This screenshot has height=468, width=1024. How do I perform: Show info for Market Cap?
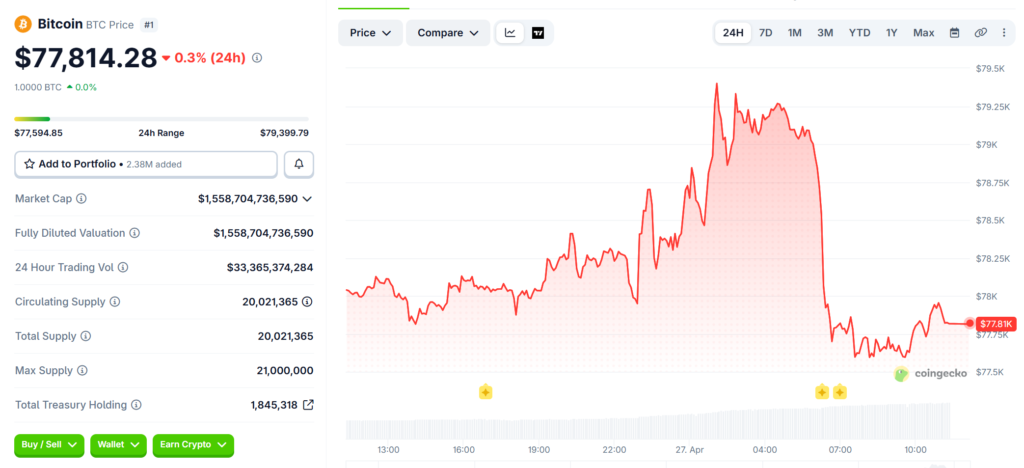[82, 199]
